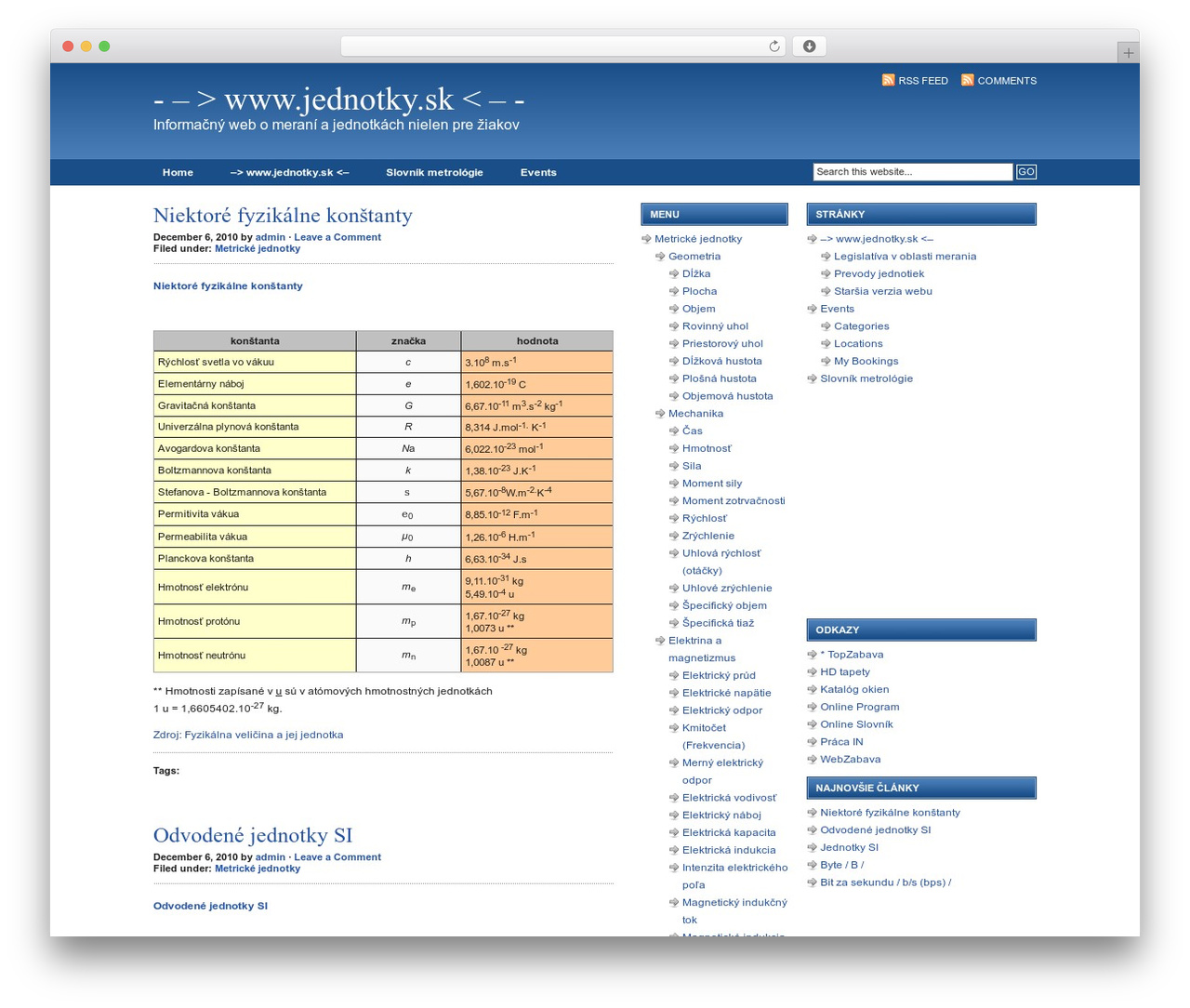Image resolution: width=1190 pixels, height=1008 pixels.
Task: Click the admin author link of first post
Action: (271, 237)
